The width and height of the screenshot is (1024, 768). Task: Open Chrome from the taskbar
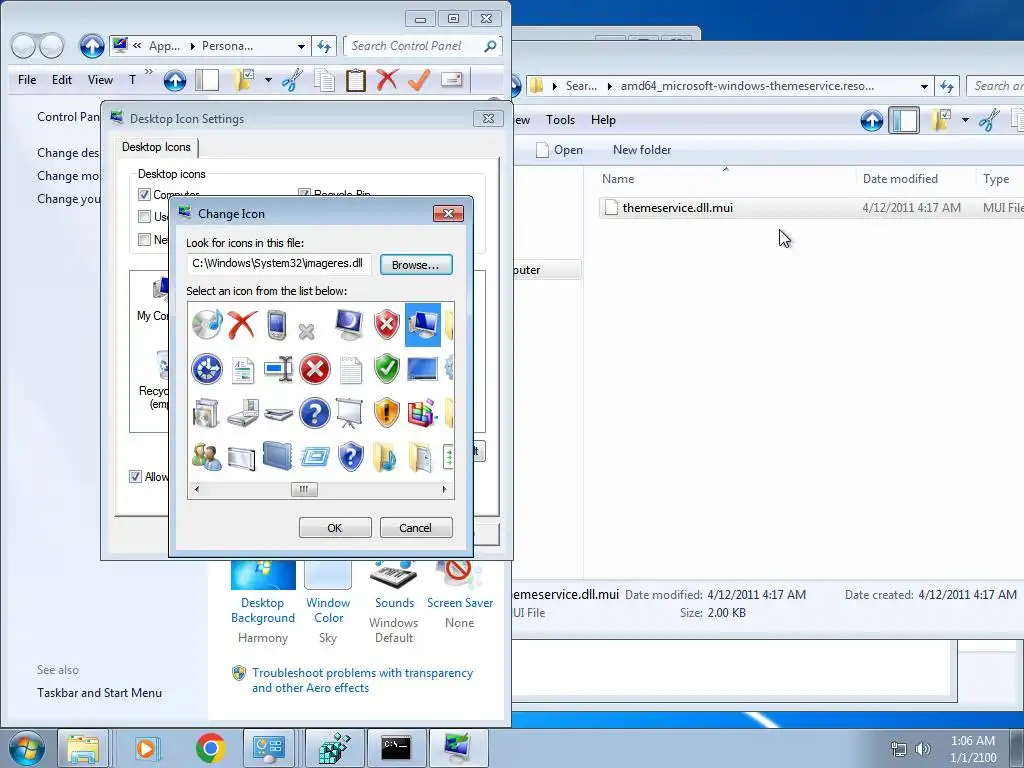[210, 748]
